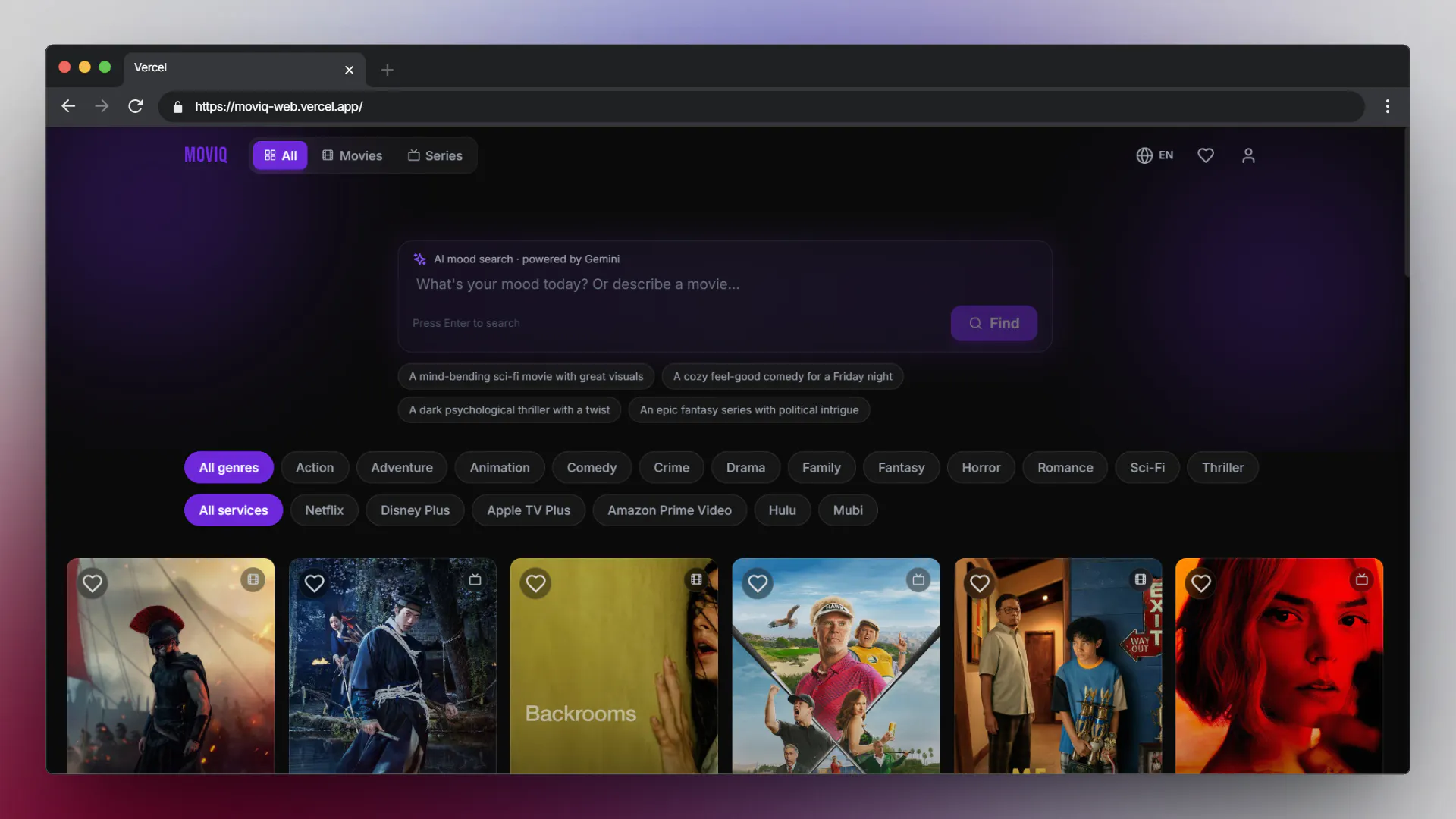Click the Find button
This screenshot has width=1456, height=819.
click(993, 323)
